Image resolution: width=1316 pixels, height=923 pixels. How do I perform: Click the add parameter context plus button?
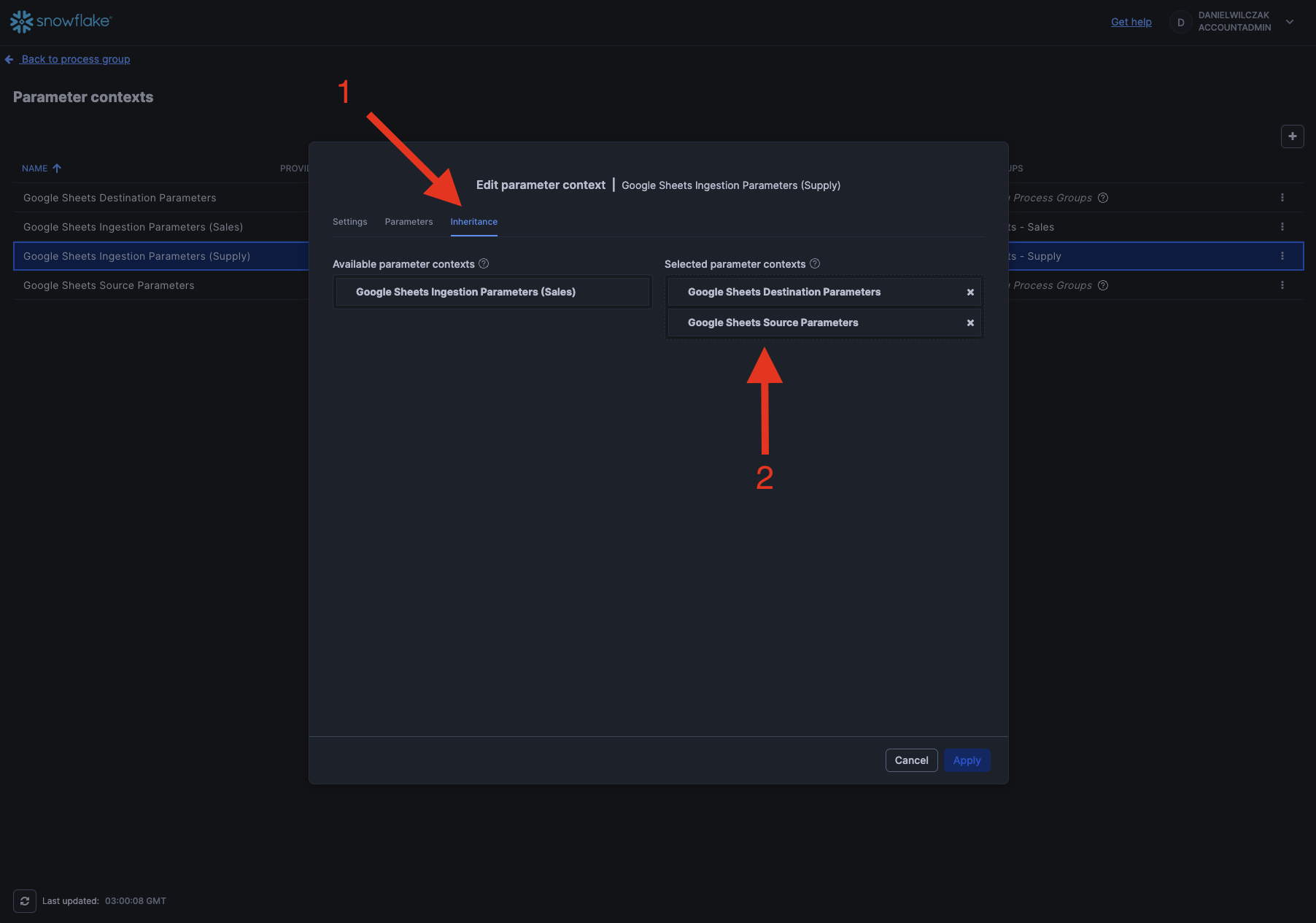pyautogui.click(x=1292, y=136)
